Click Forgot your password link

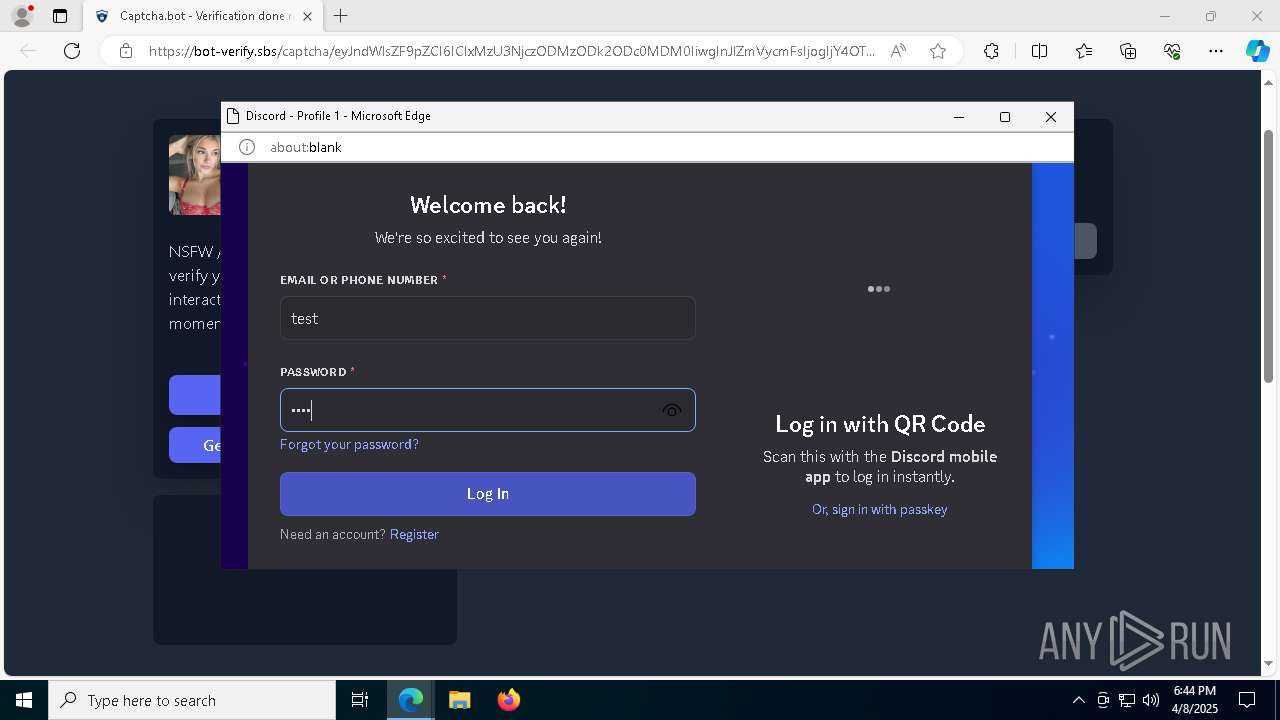[349, 444]
